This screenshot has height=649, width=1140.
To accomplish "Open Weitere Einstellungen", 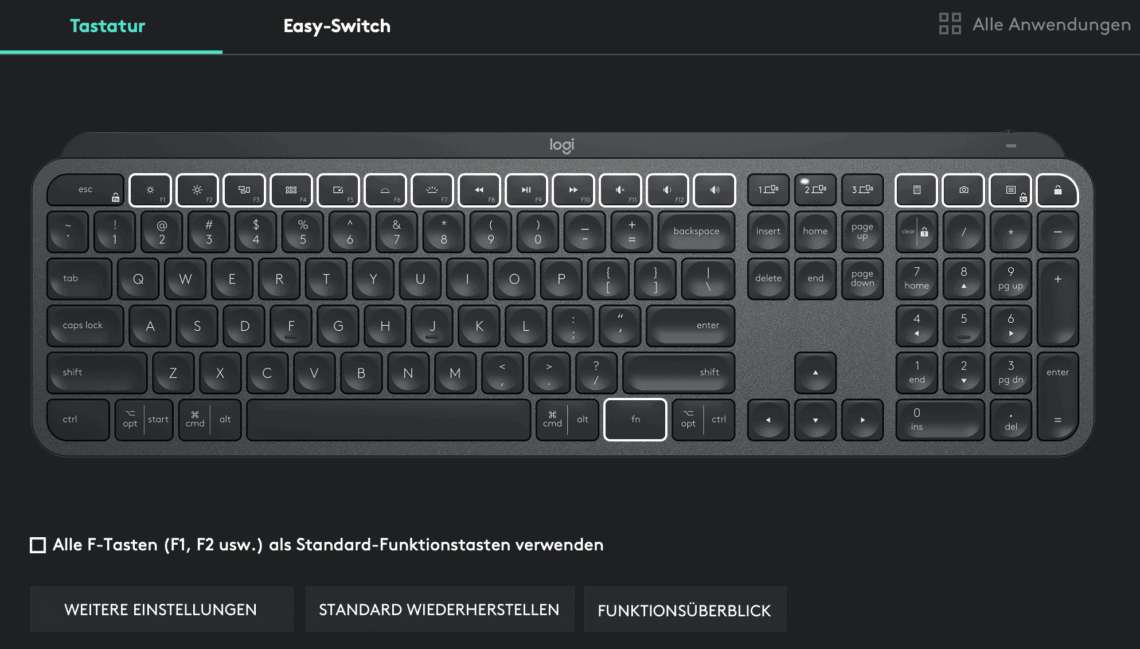I will pos(161,608).
